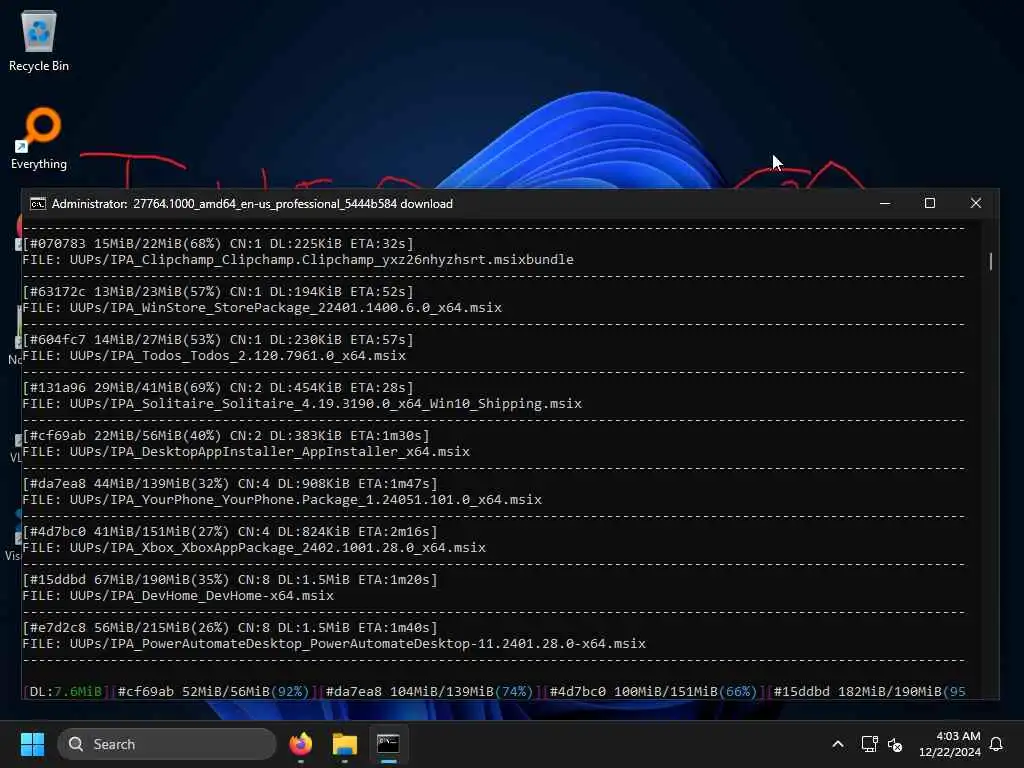The width and height of the screenshot is (1024, 768).
Task: Click the taskbar Search box
Action: (x=167, y=744)
